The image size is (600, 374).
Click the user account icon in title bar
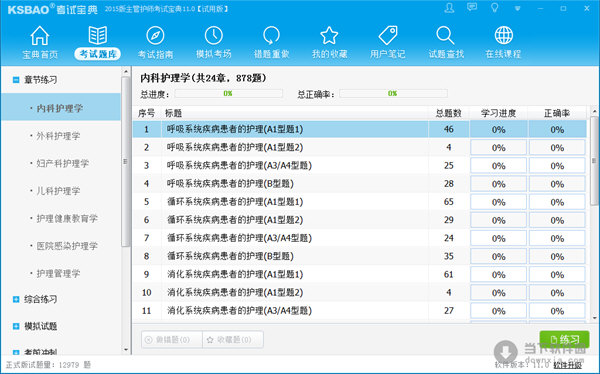coord(449,8)
